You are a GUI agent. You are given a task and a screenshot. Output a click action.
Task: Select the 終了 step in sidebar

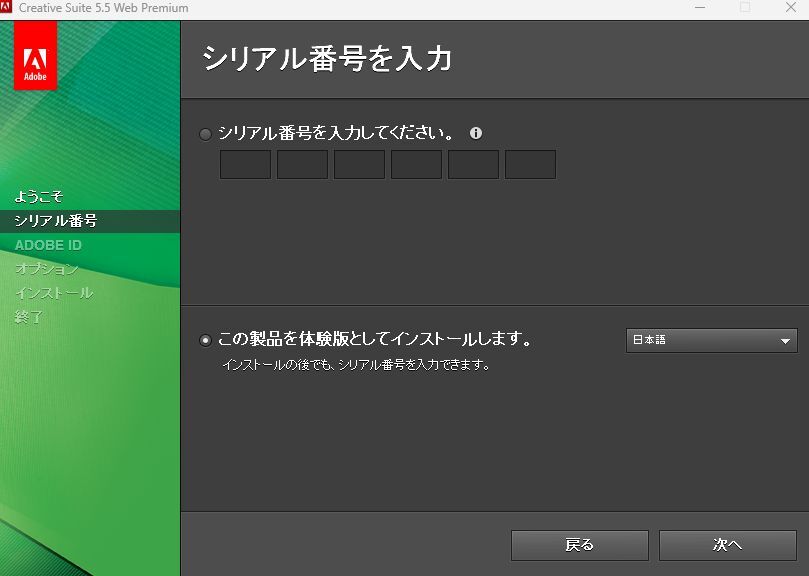pos(29,317)
